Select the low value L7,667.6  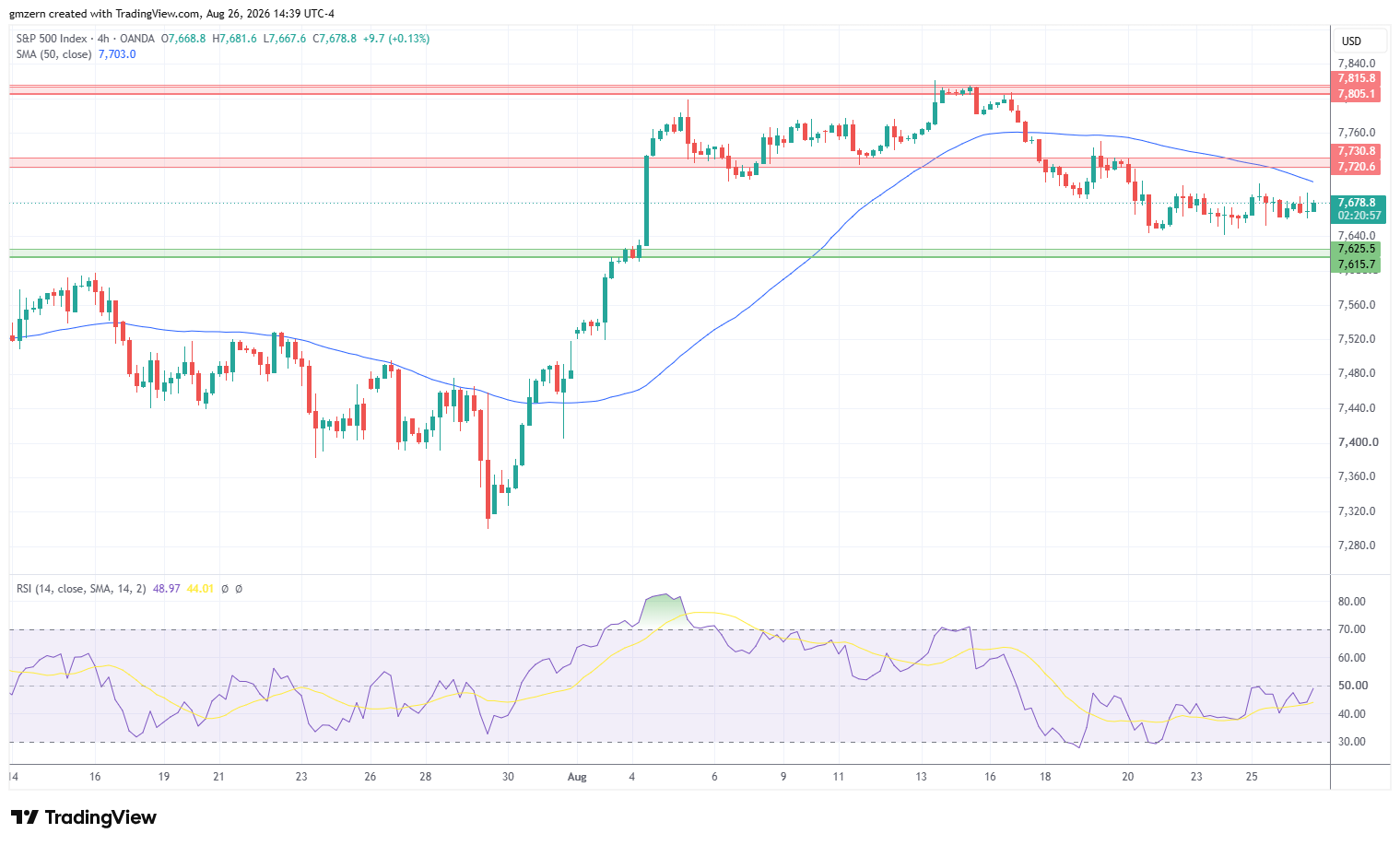(284, 39)
